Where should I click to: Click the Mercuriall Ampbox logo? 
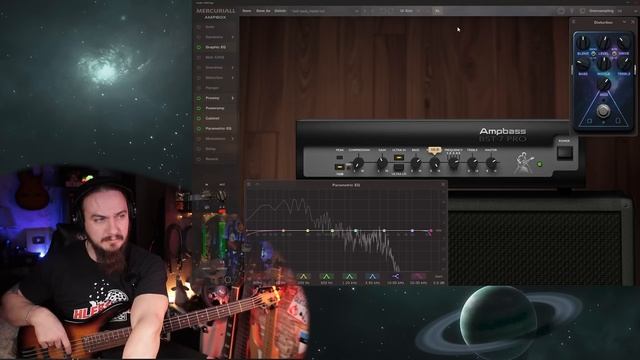[x=215, y=13]
